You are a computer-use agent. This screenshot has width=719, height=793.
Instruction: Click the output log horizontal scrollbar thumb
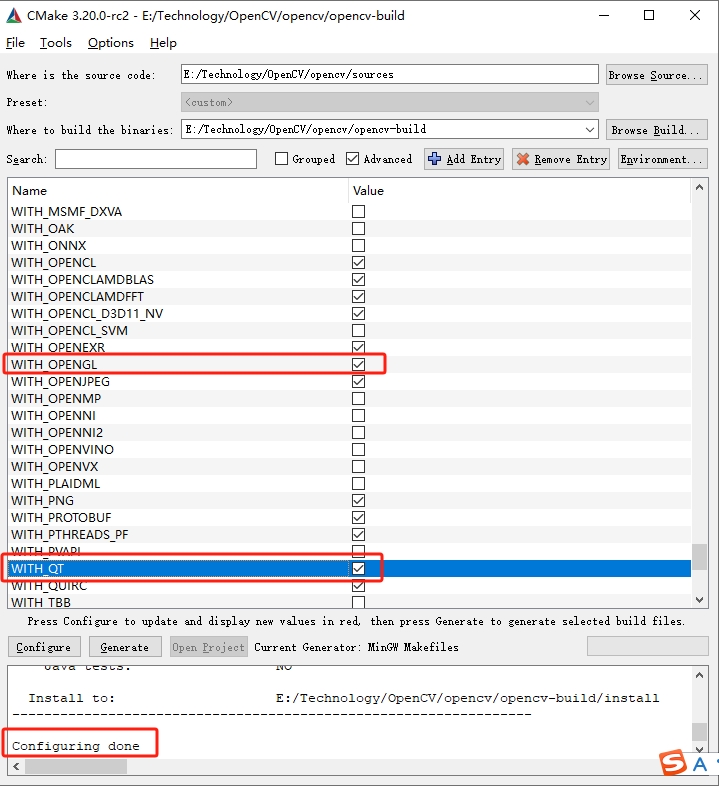click(76, 767)
